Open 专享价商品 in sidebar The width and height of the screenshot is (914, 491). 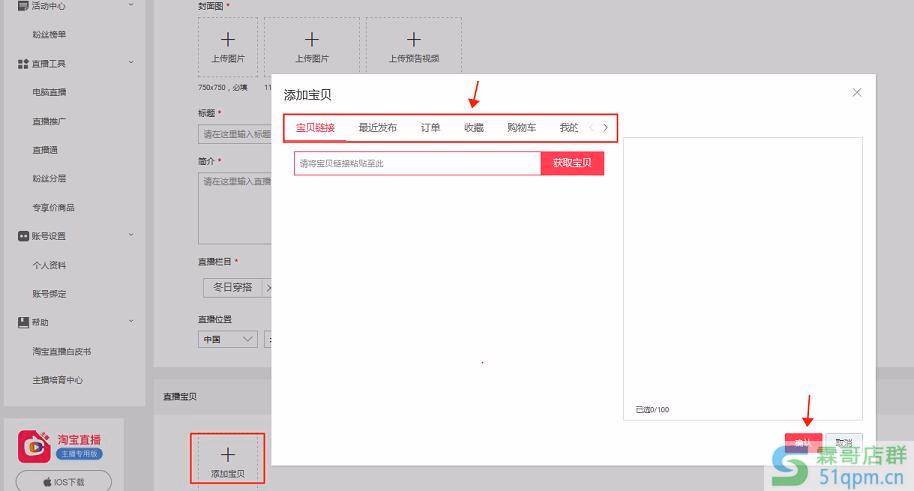coord(53,208)
